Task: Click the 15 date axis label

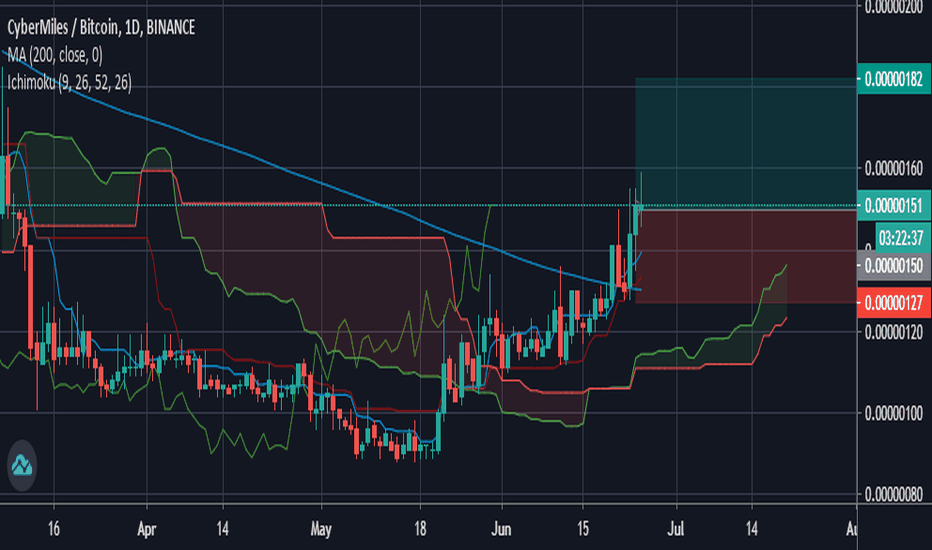Action: pos(582,529)
